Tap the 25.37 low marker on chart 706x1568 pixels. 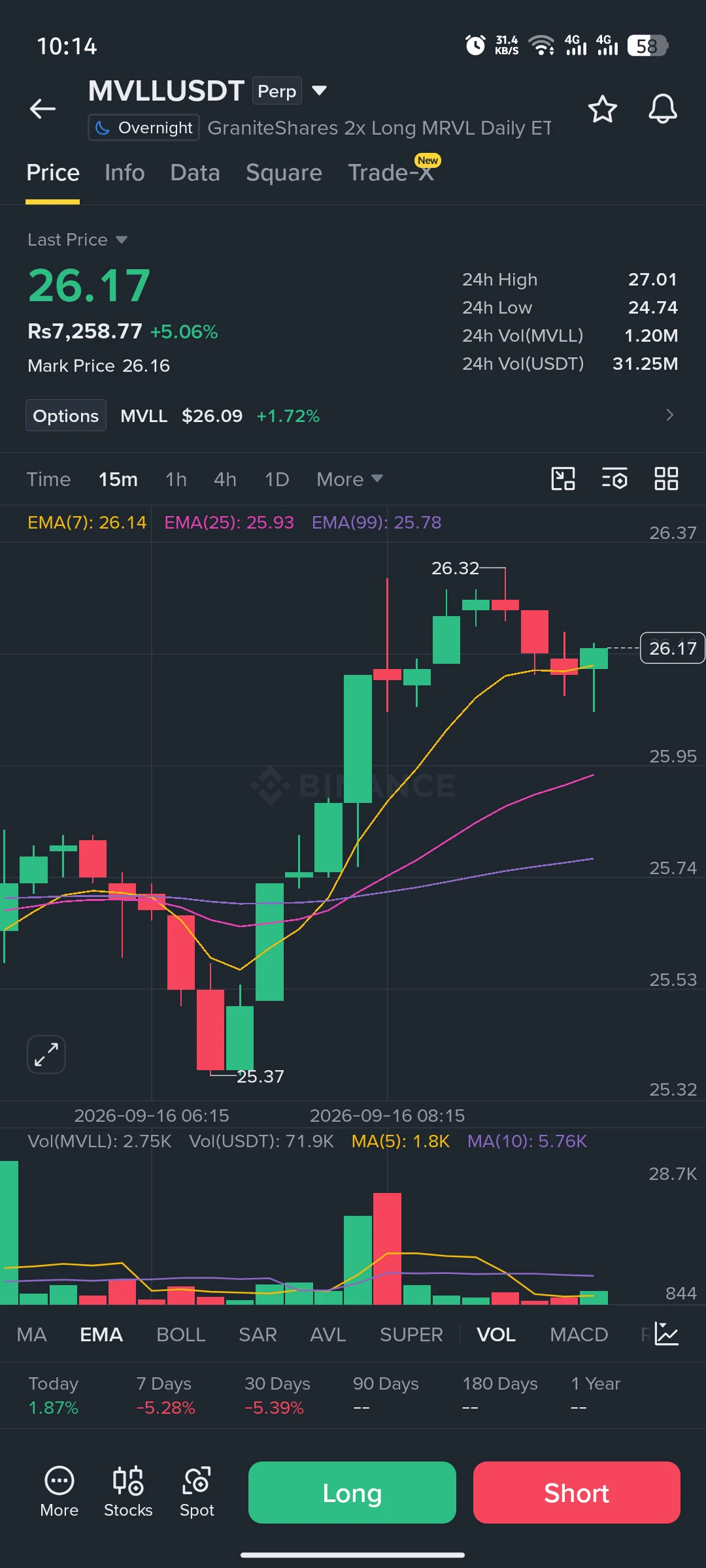click(x=260, y=1077)
